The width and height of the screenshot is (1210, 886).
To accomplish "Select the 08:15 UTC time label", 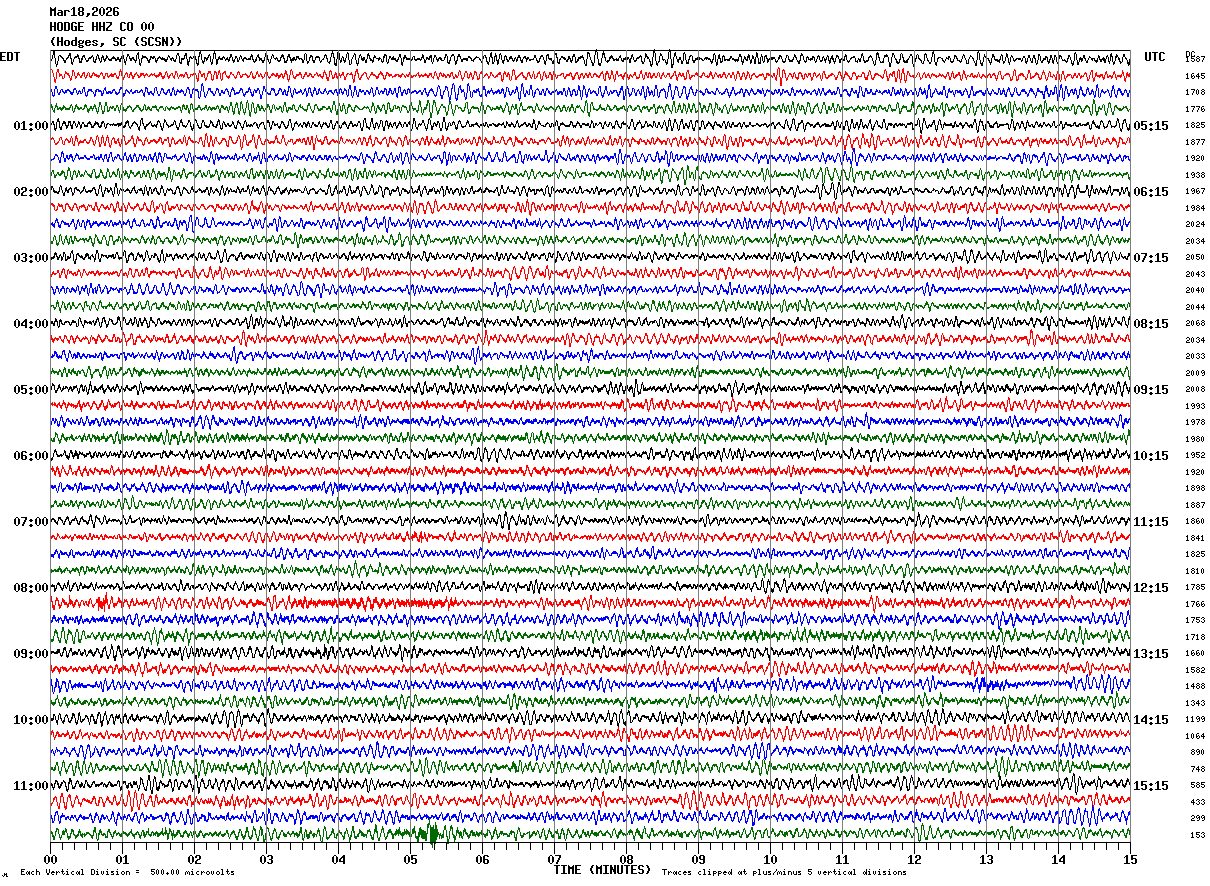I will [x=1151, y=324].
